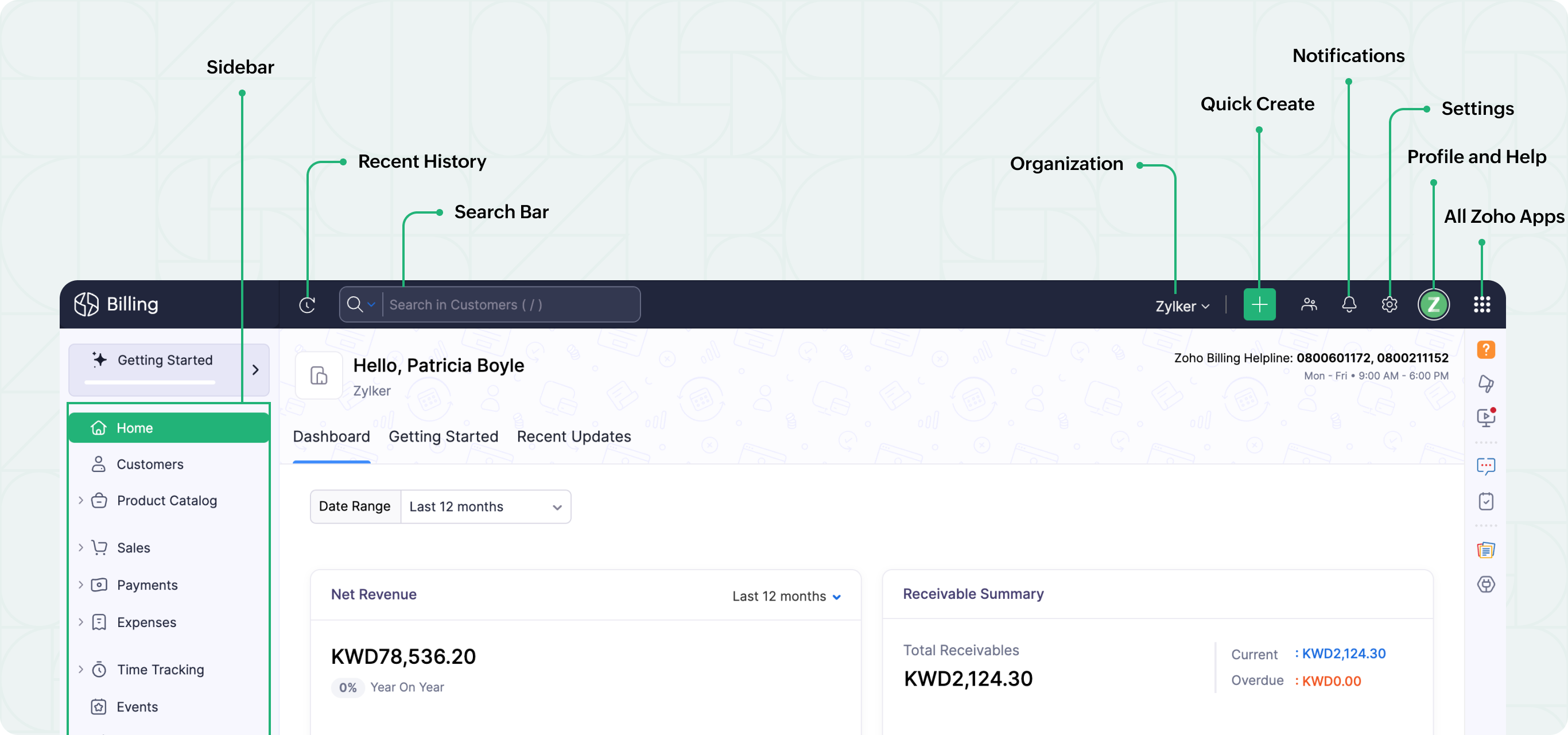Click the green Quick Create plus button

(1259, 304)
